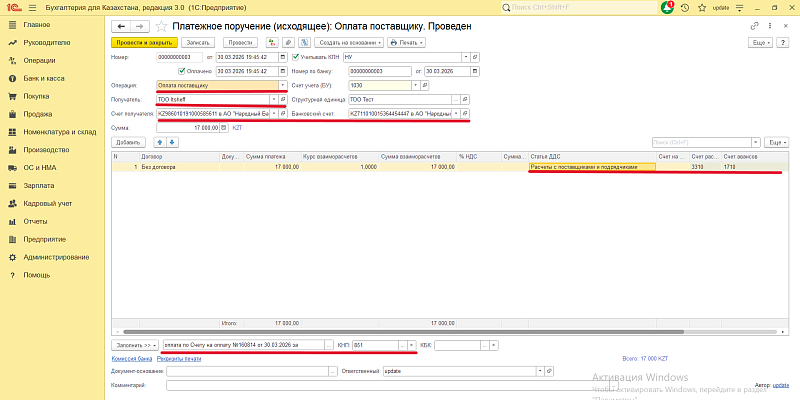Click the back navigation arrow
This screenshot has width=800, height=400.
click(x=121, y=26)
